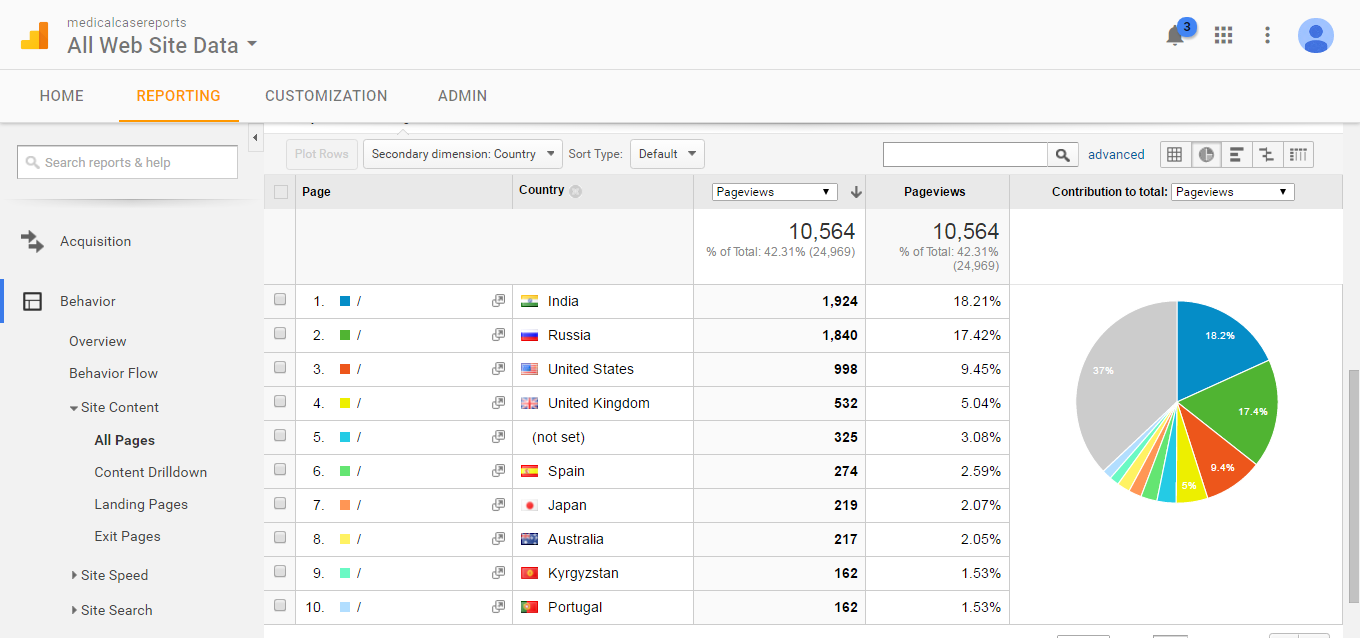Open Secondary dimension: Country dropdown

463,154
